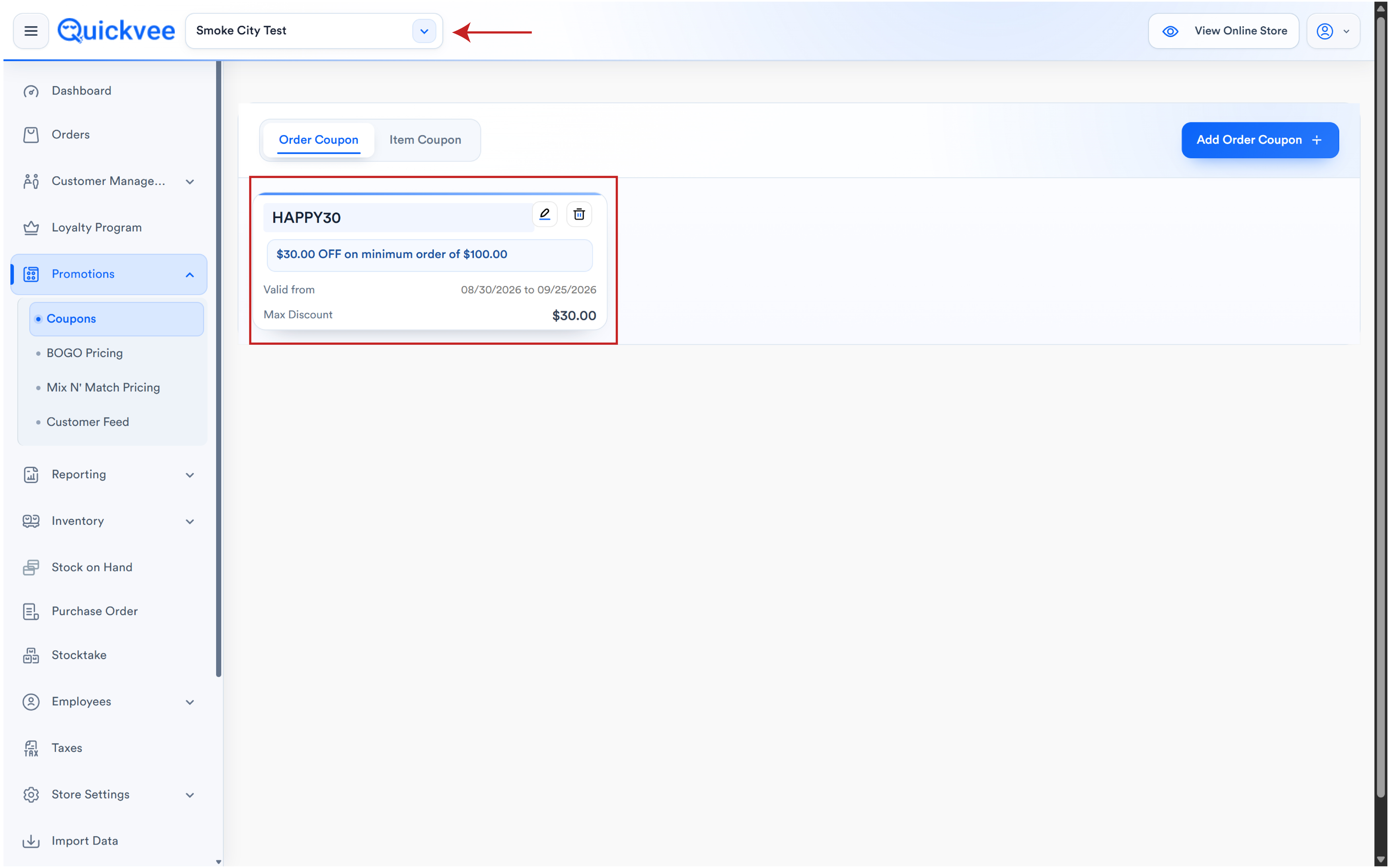Click the Dashboard gauge icon
The width and height of the screenshot is (1391, 868).
pyautogui.click(x=31, y=91)
